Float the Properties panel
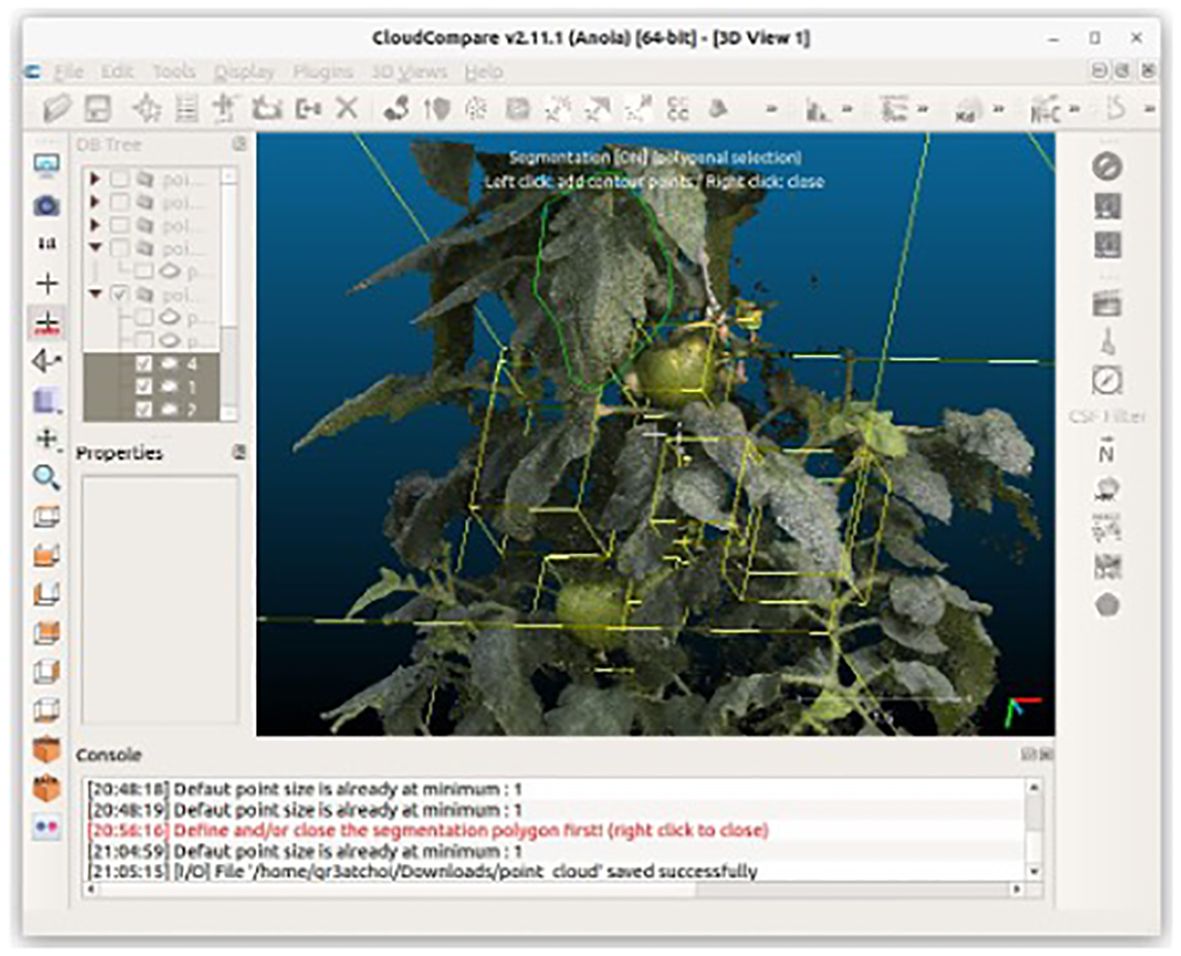The height and width of the screenshot is (956, 1181). (x=239, y=452)
